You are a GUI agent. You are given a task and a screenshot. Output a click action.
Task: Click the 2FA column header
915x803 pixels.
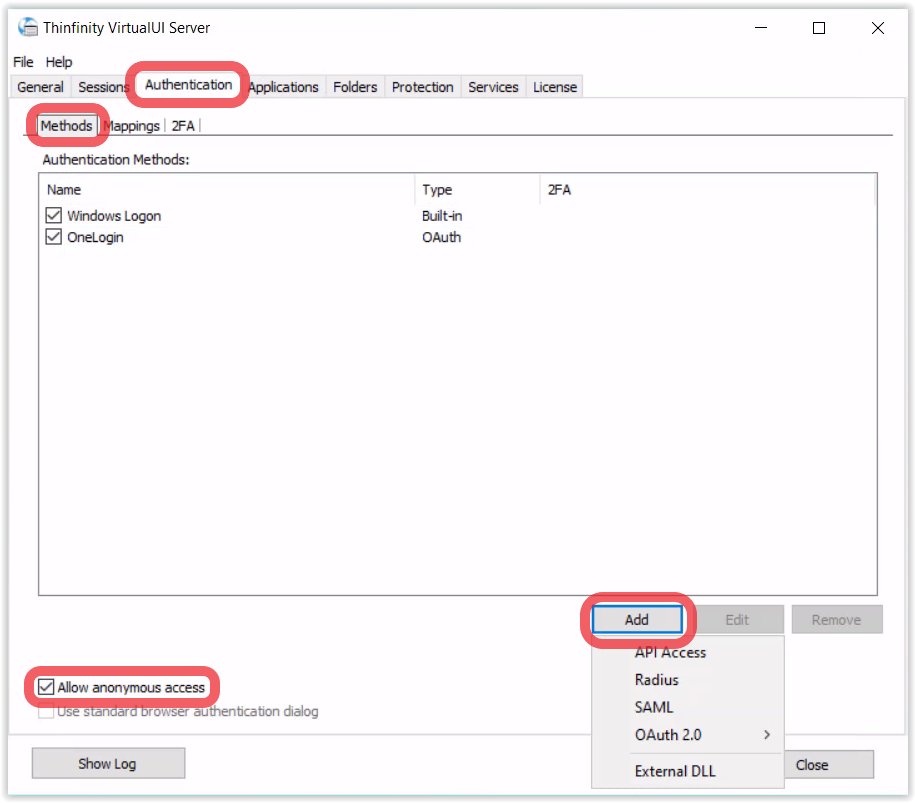pyautogui.click(x=707, y=190)
